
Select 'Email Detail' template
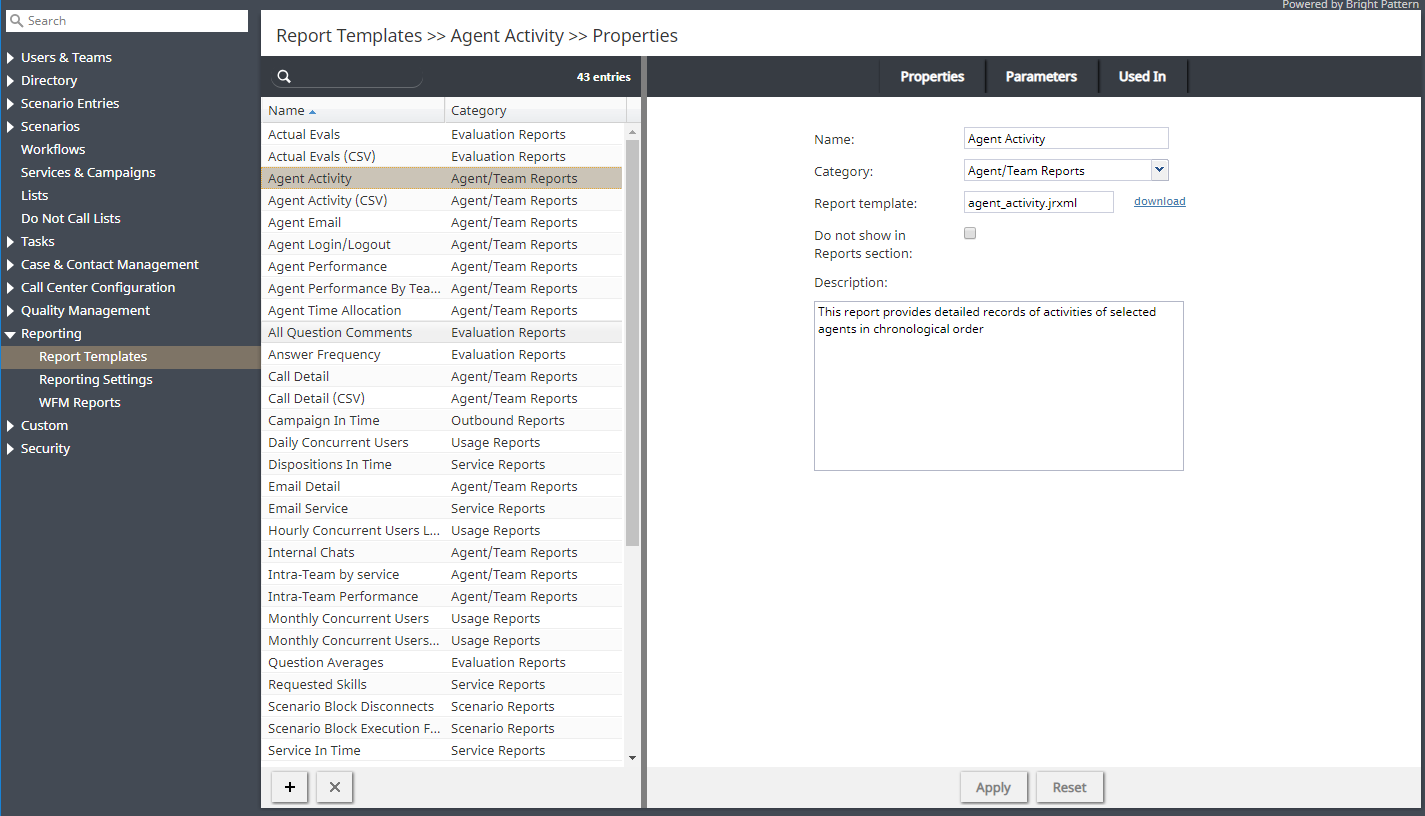(x=442, y=486)
